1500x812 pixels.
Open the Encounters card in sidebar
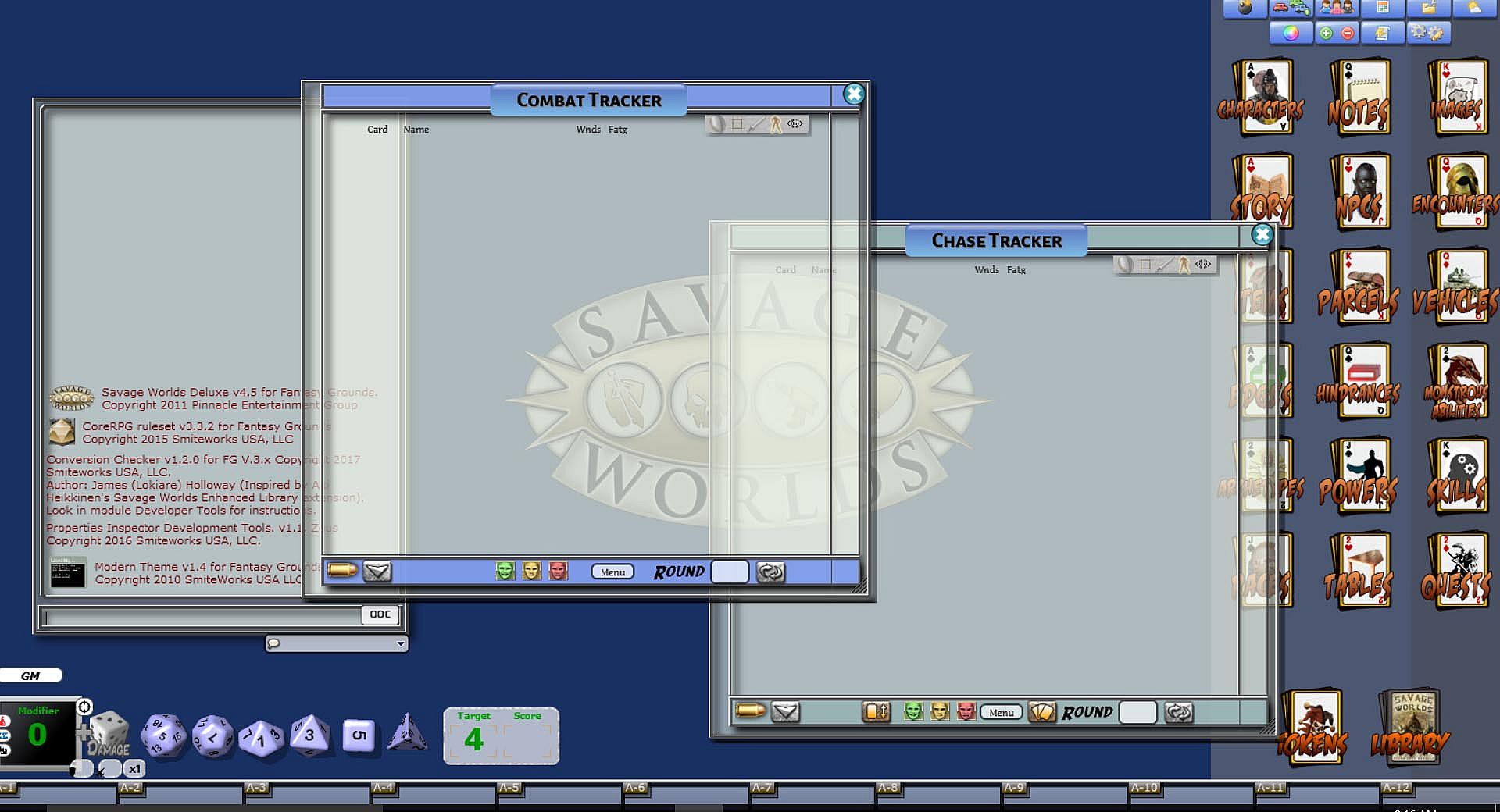pos(1456,192)
